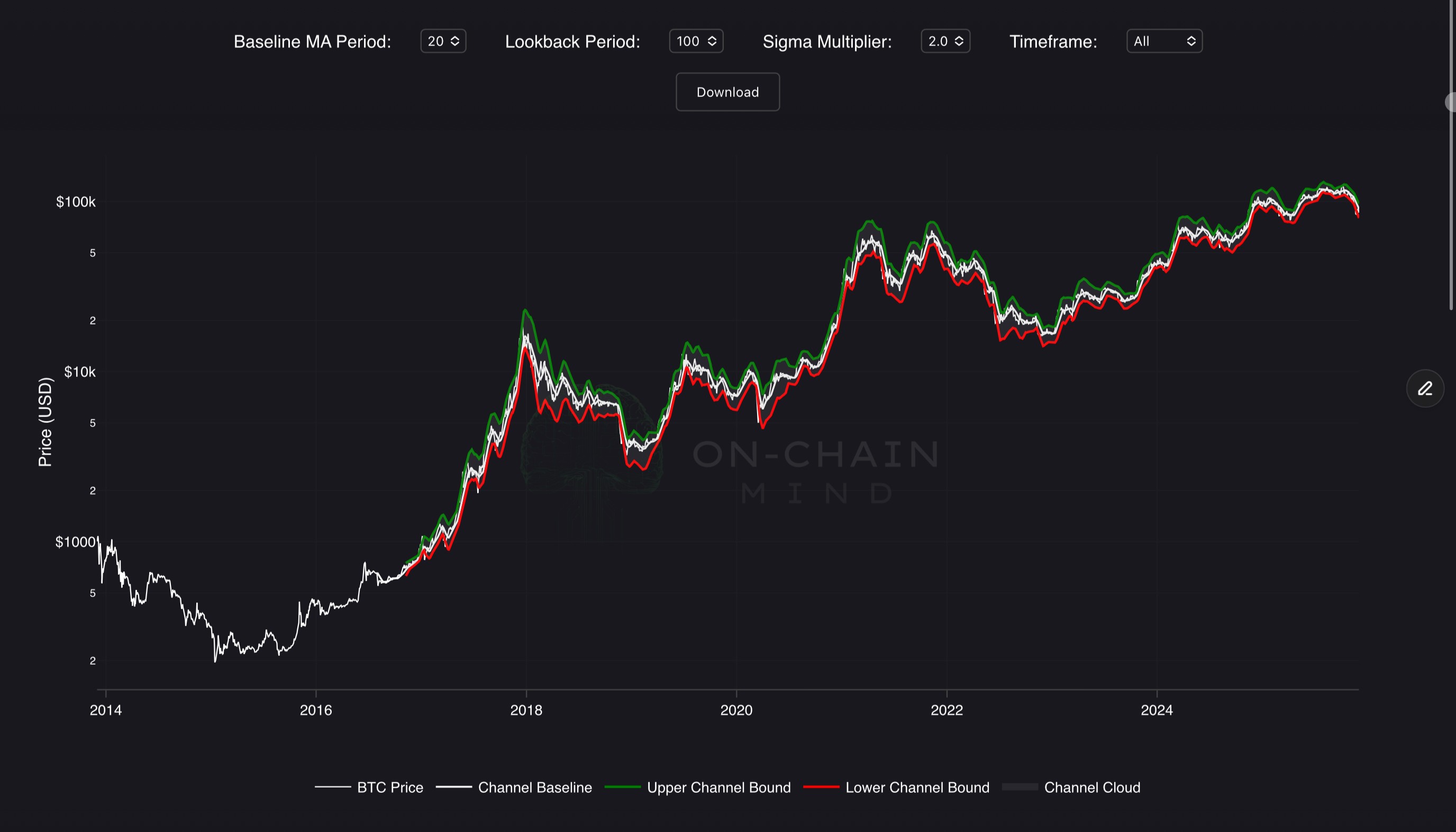This screenshot has width=1456, height=832.
Task: Click the $10k y-axis label
Action: coord(79,372)
